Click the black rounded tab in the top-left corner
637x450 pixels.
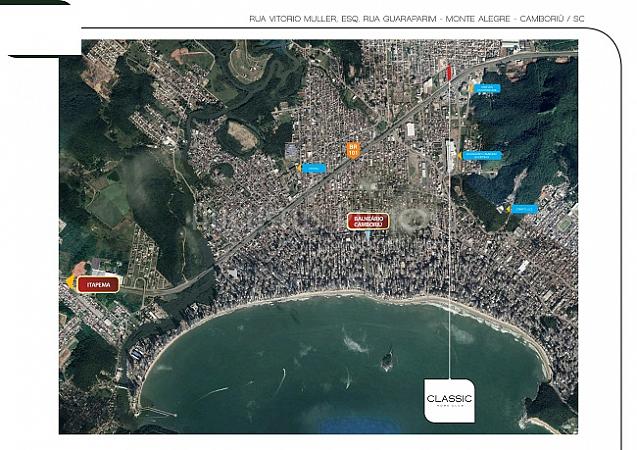[38, 25]
